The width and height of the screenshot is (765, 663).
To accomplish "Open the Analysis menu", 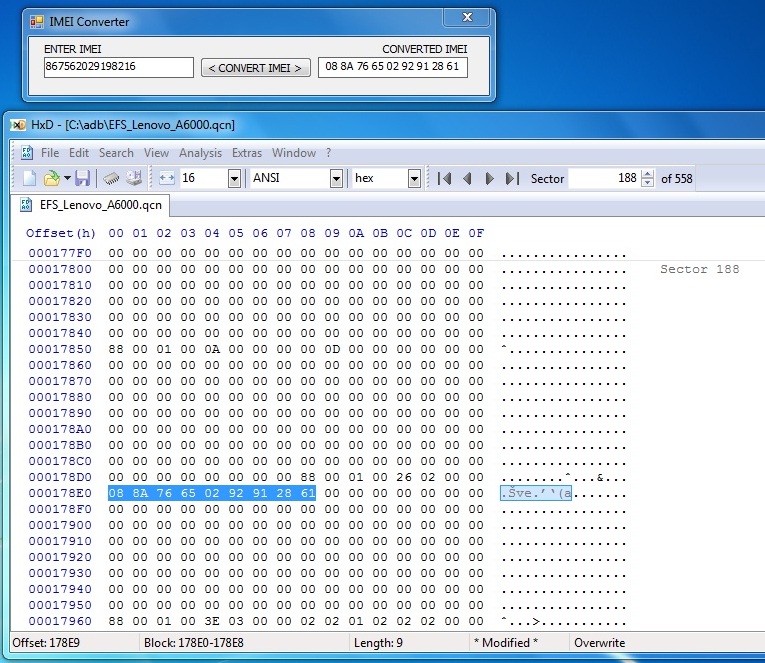I will coord(200,153).
